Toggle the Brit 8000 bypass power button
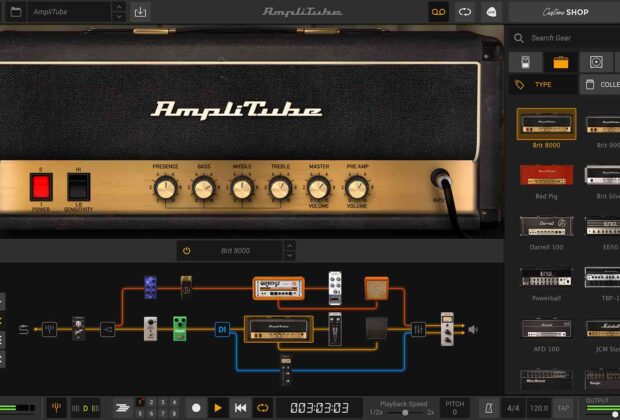The image size is (620, 420). (x=187, y=251)
